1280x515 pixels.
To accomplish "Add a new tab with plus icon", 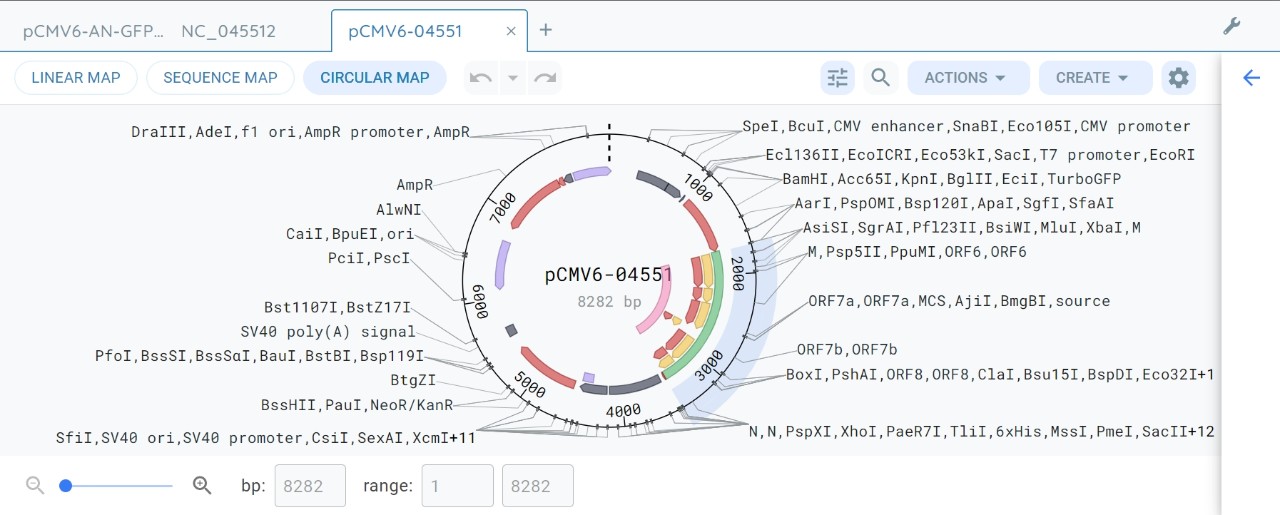I will 546,30.
